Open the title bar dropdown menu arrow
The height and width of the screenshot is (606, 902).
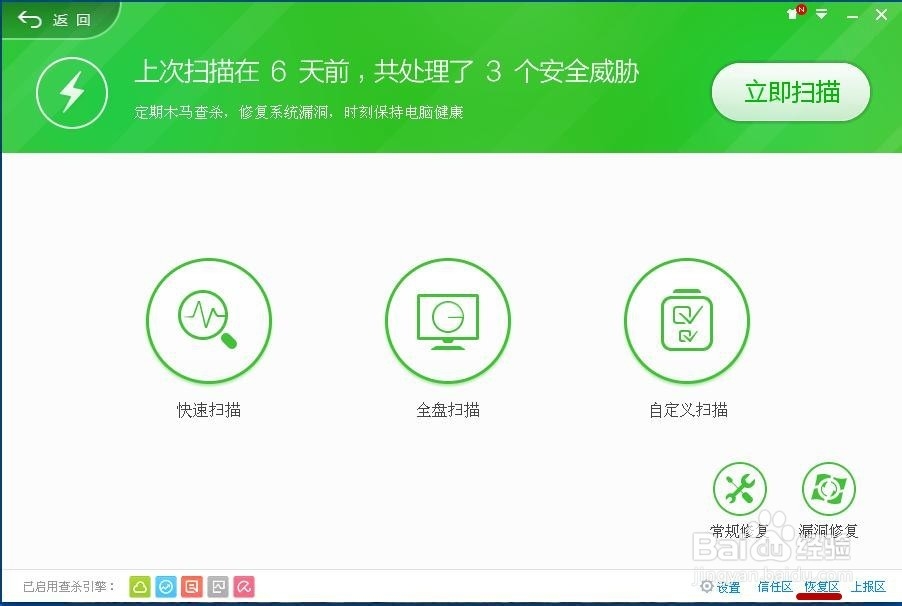tap(821, 14)
